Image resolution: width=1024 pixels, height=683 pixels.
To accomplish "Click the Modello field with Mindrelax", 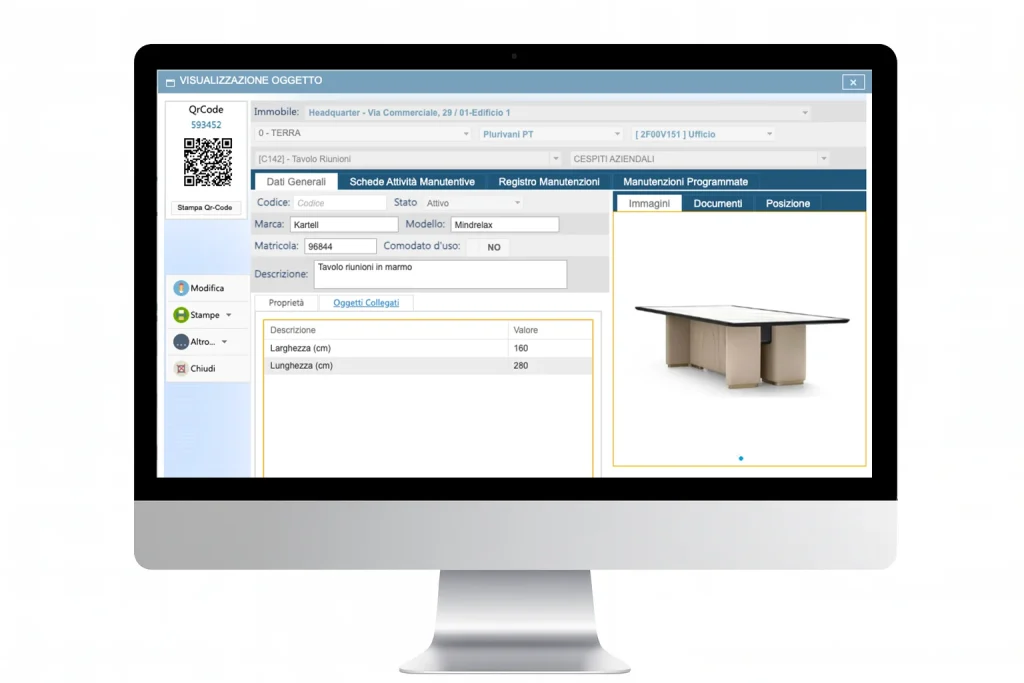I will [x=505, y=225].
